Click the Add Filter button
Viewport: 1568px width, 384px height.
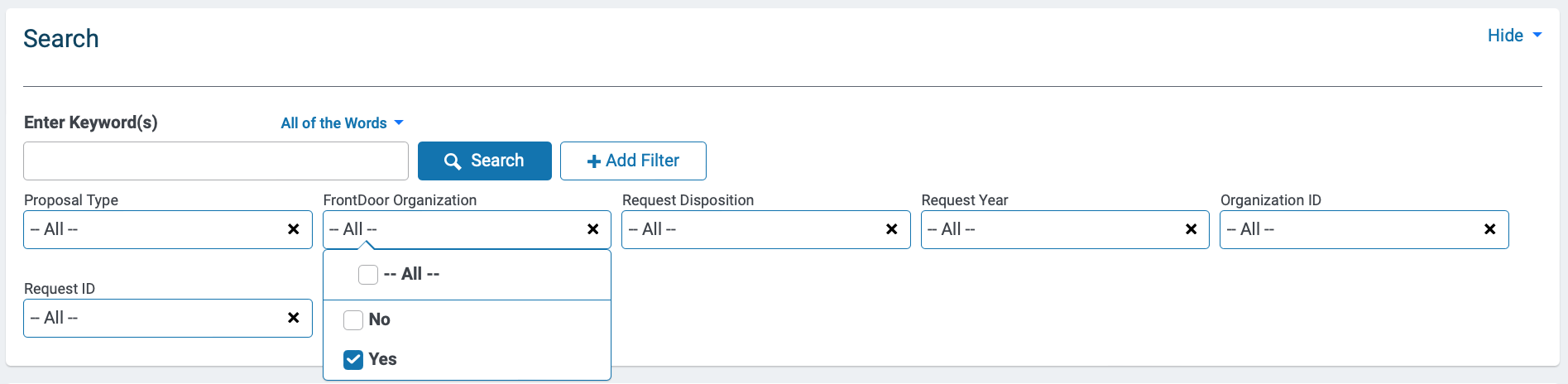(x=633, y=161)
